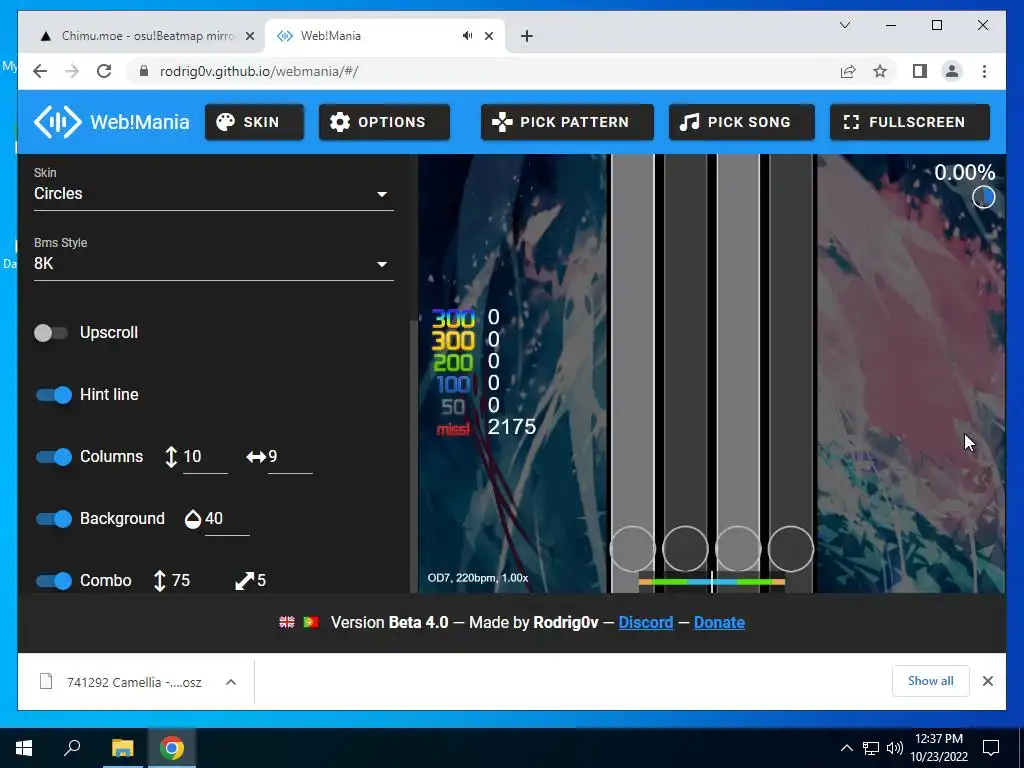This screenshot has width=1024, height=768.
Task: Expand the Skin dropdown showing Circles
Action: click(214, 193)
